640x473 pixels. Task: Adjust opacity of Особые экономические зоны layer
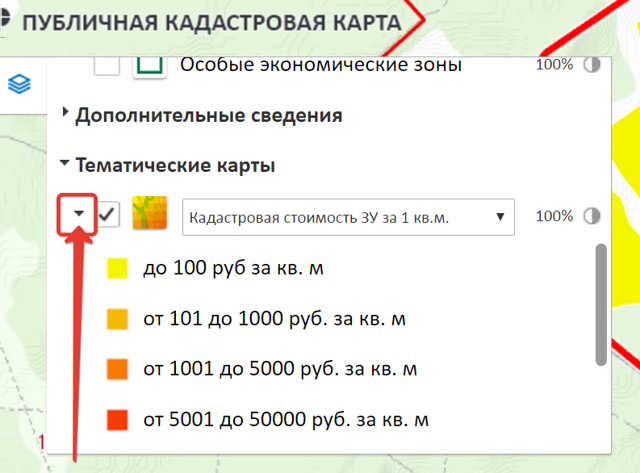pos(591,64)
